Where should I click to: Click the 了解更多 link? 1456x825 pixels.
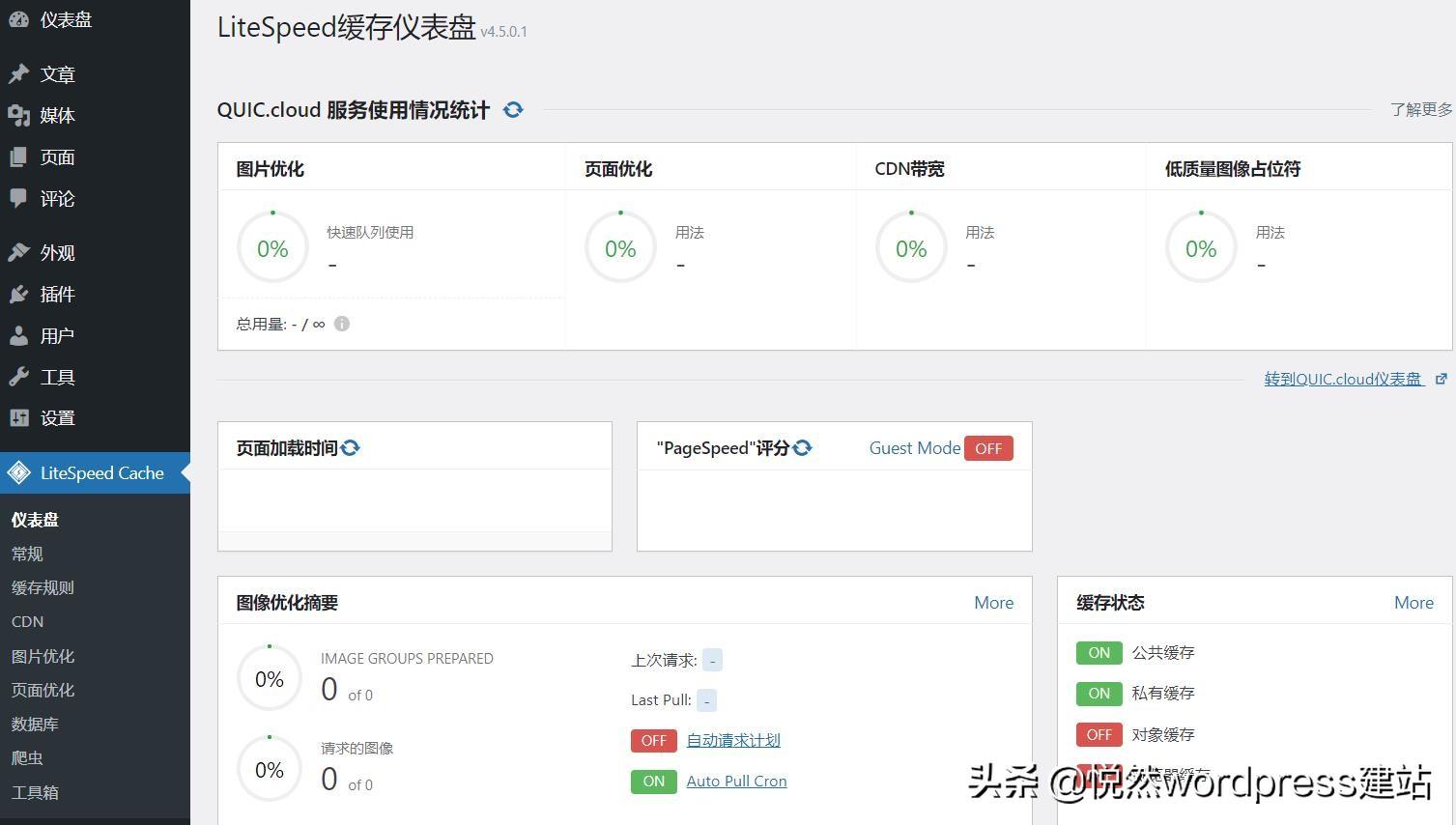point(1421,109)
